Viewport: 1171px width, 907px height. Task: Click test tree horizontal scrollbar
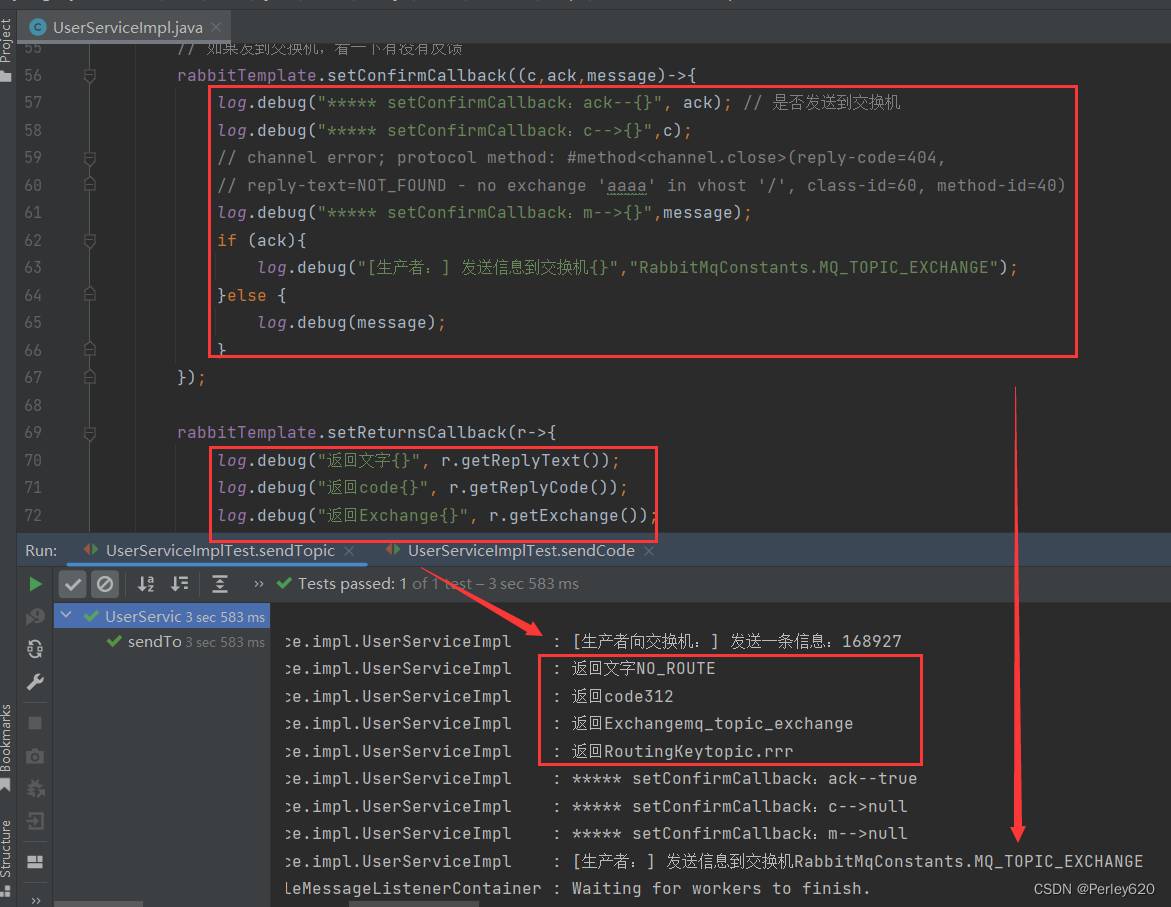[x=99, y=904]
